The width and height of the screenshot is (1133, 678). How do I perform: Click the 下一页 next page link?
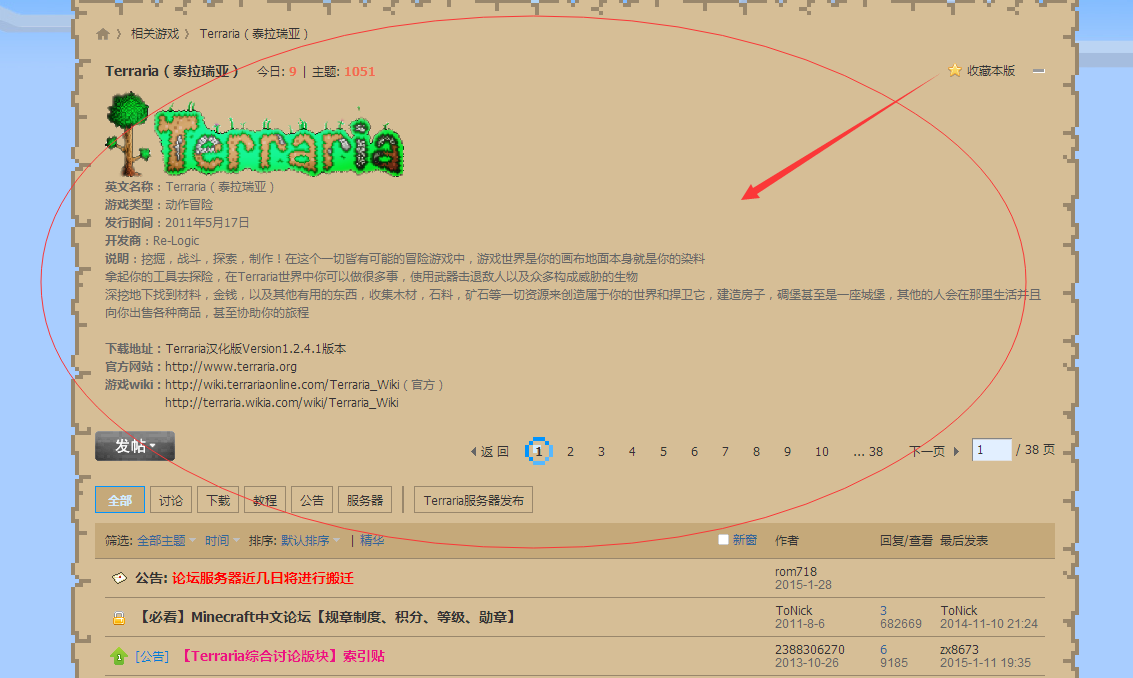[927, 452]
